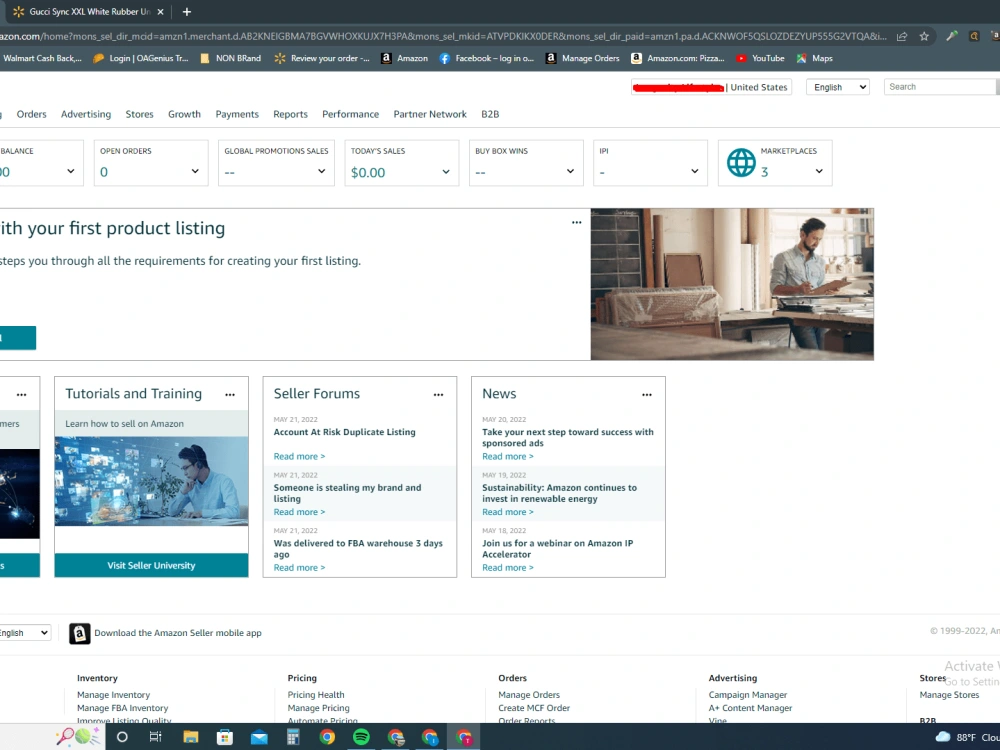This screenshot has width=1000, height=750.
Task: Open a new browser tab
Action: (x=187, y=11)
